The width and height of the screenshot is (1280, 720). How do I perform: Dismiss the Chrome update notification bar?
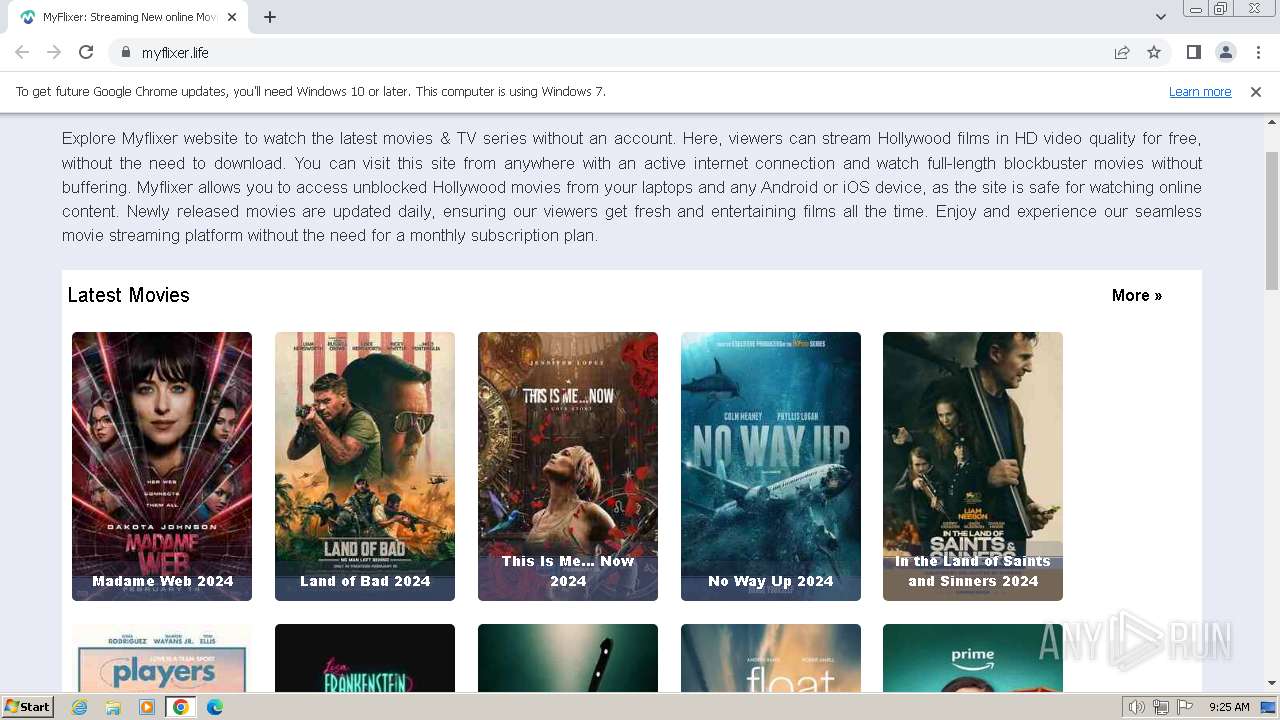[x=1256, y=92]
